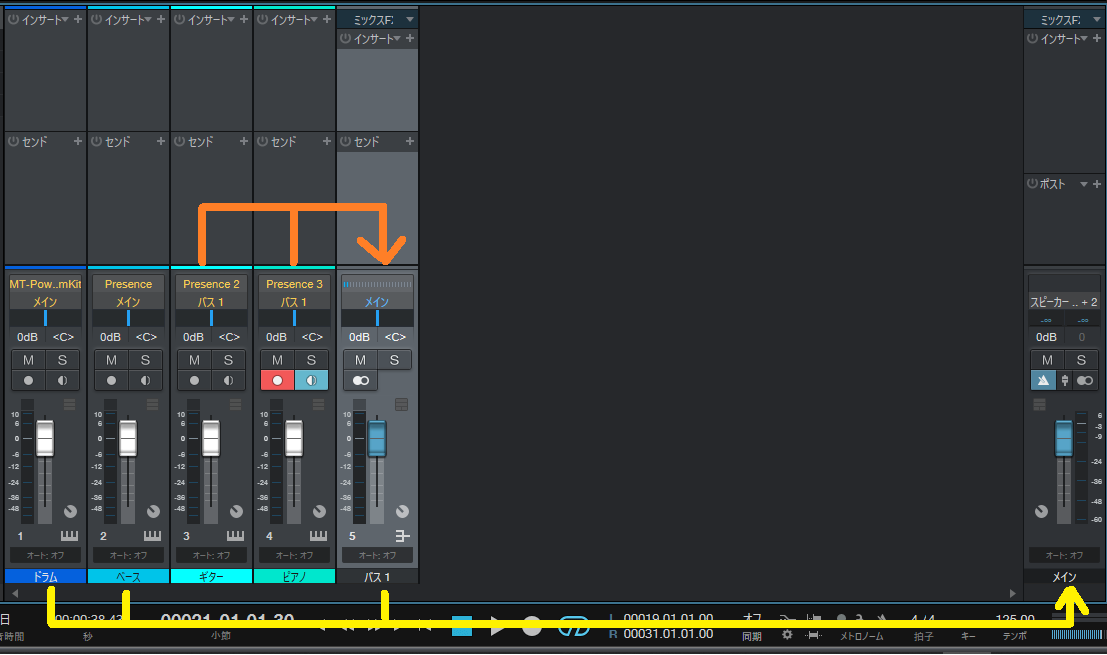Select the Guitar channel name label

[x=211, y=577]
